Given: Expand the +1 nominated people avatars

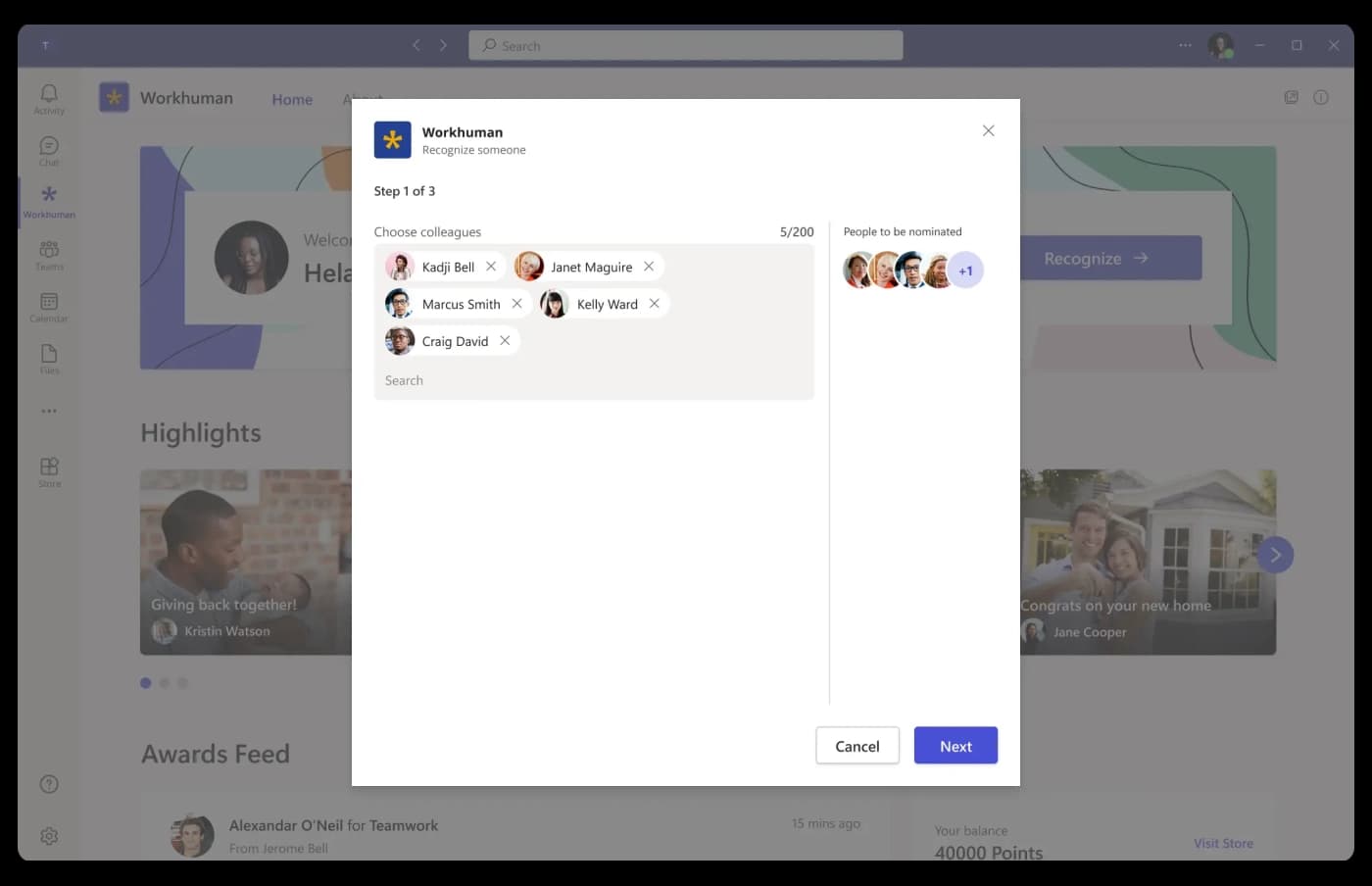Looking at the screenshot, I should point(965,269).
